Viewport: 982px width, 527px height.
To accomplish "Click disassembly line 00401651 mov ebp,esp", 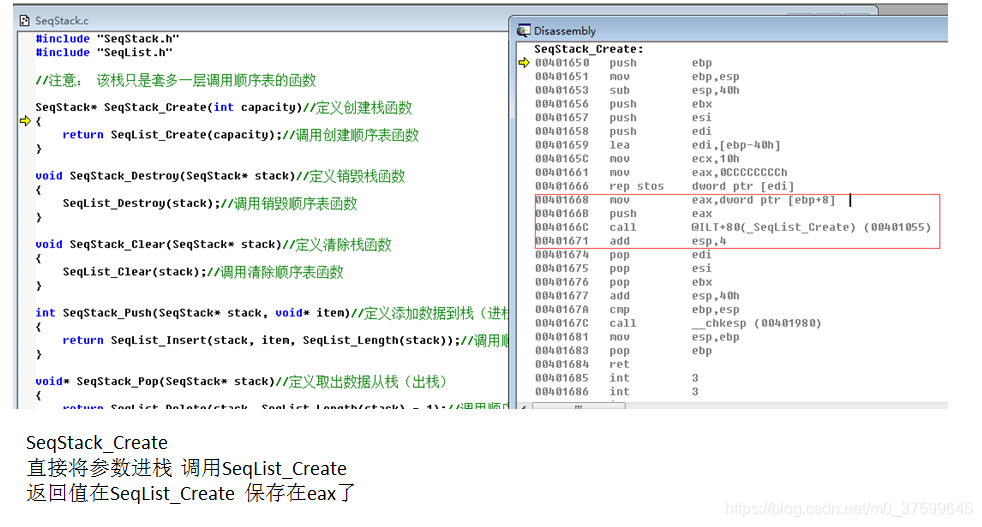I will click(x=637, y=76).
